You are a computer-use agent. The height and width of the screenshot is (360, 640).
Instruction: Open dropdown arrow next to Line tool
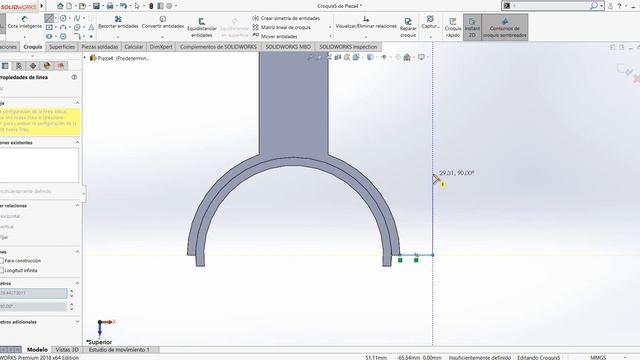56,18
